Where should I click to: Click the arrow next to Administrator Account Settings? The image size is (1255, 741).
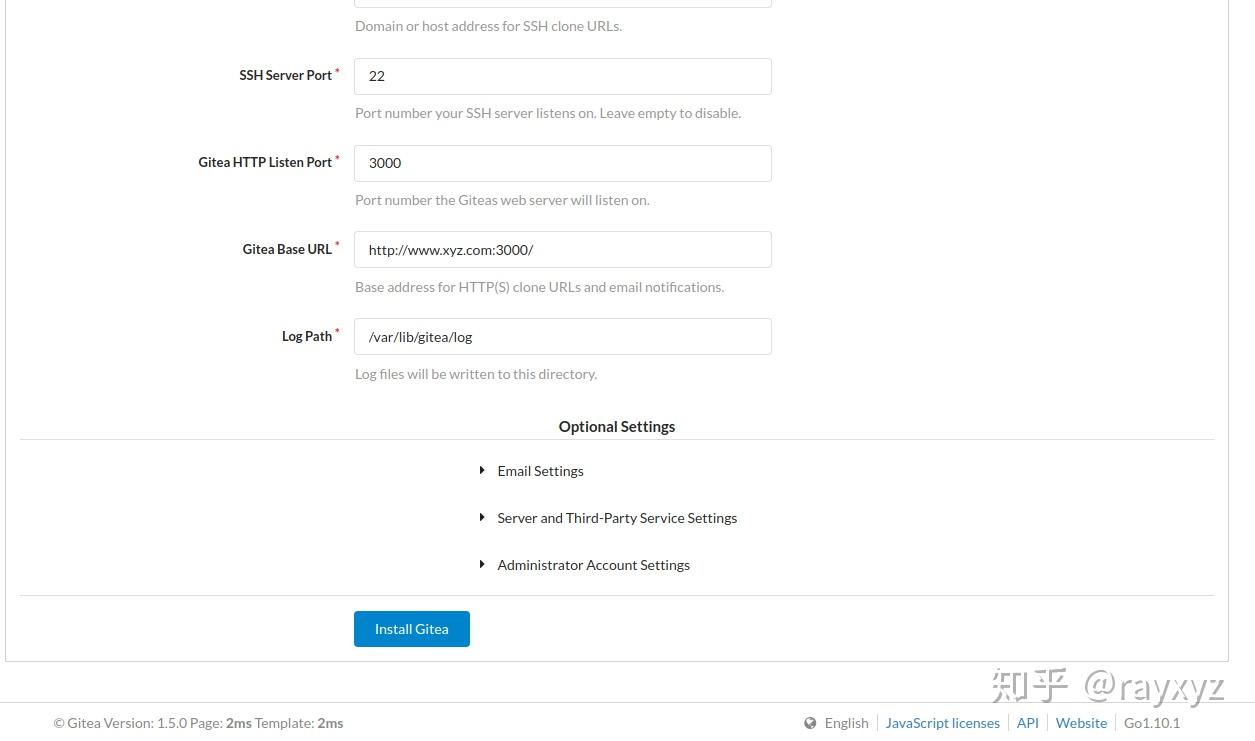click(482, 564)
